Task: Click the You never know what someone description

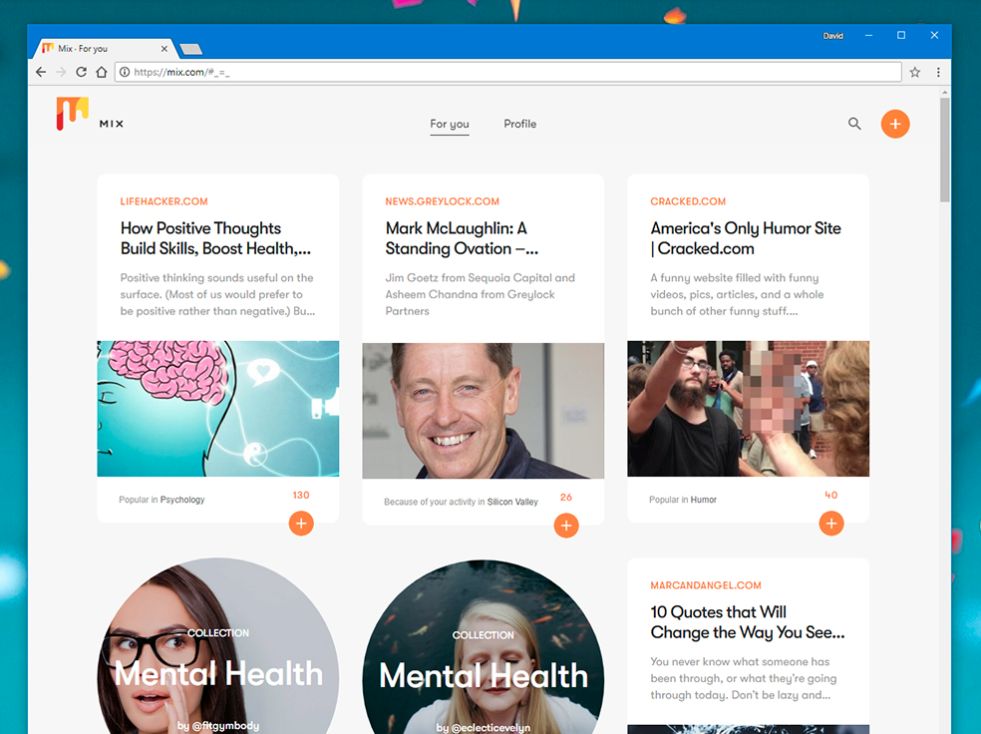Action: 743,678
